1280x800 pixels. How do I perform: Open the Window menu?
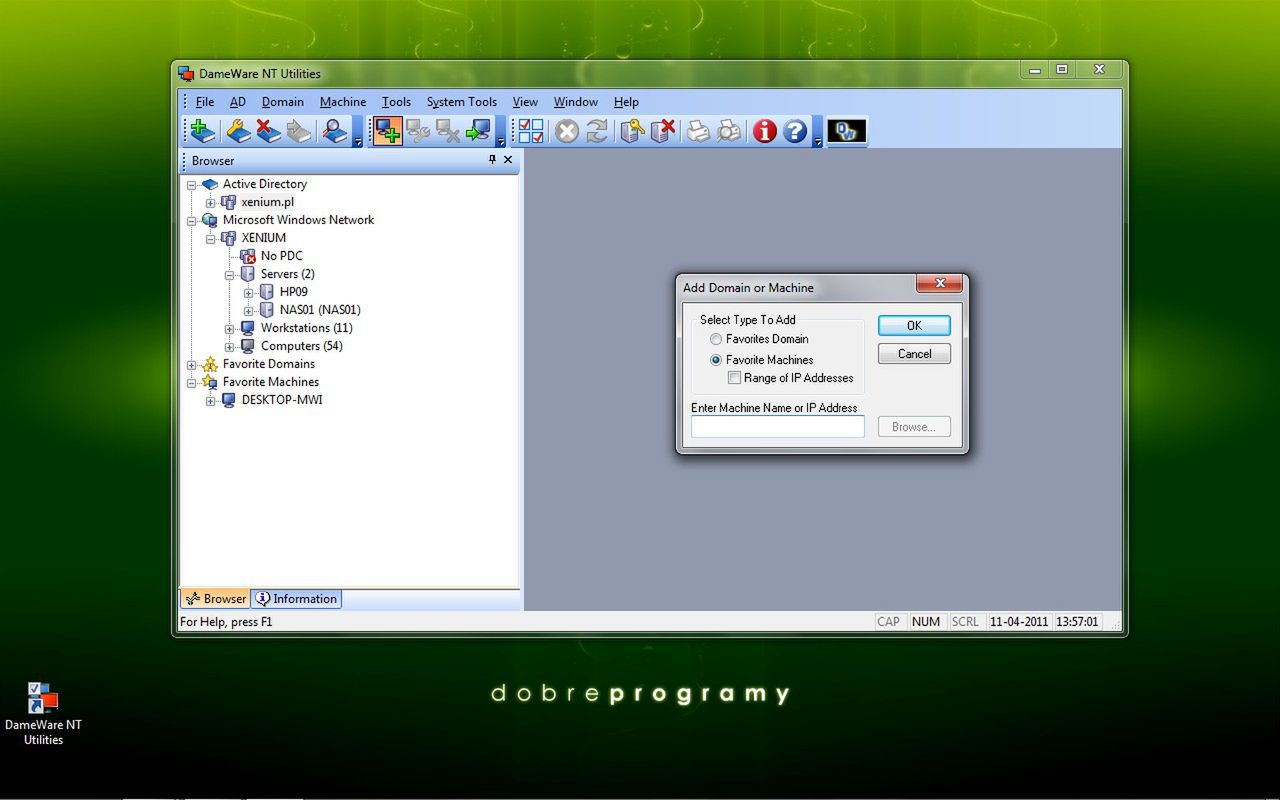(x=576, y=102)
